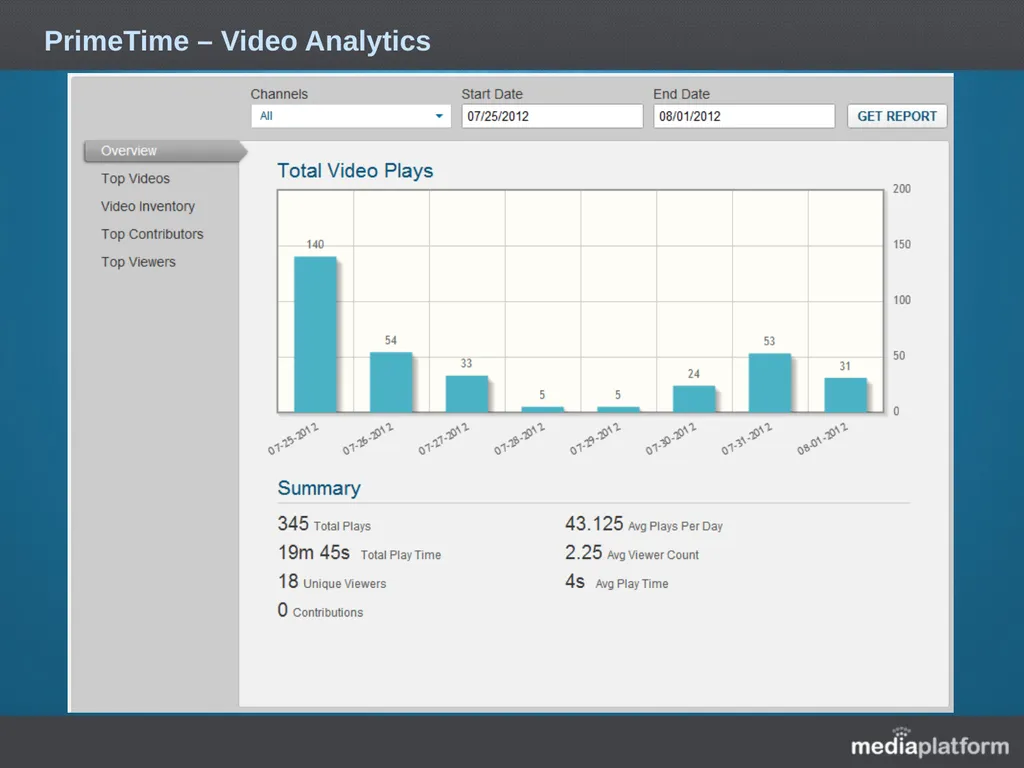Go to Top Viewers

pos(138,262)
